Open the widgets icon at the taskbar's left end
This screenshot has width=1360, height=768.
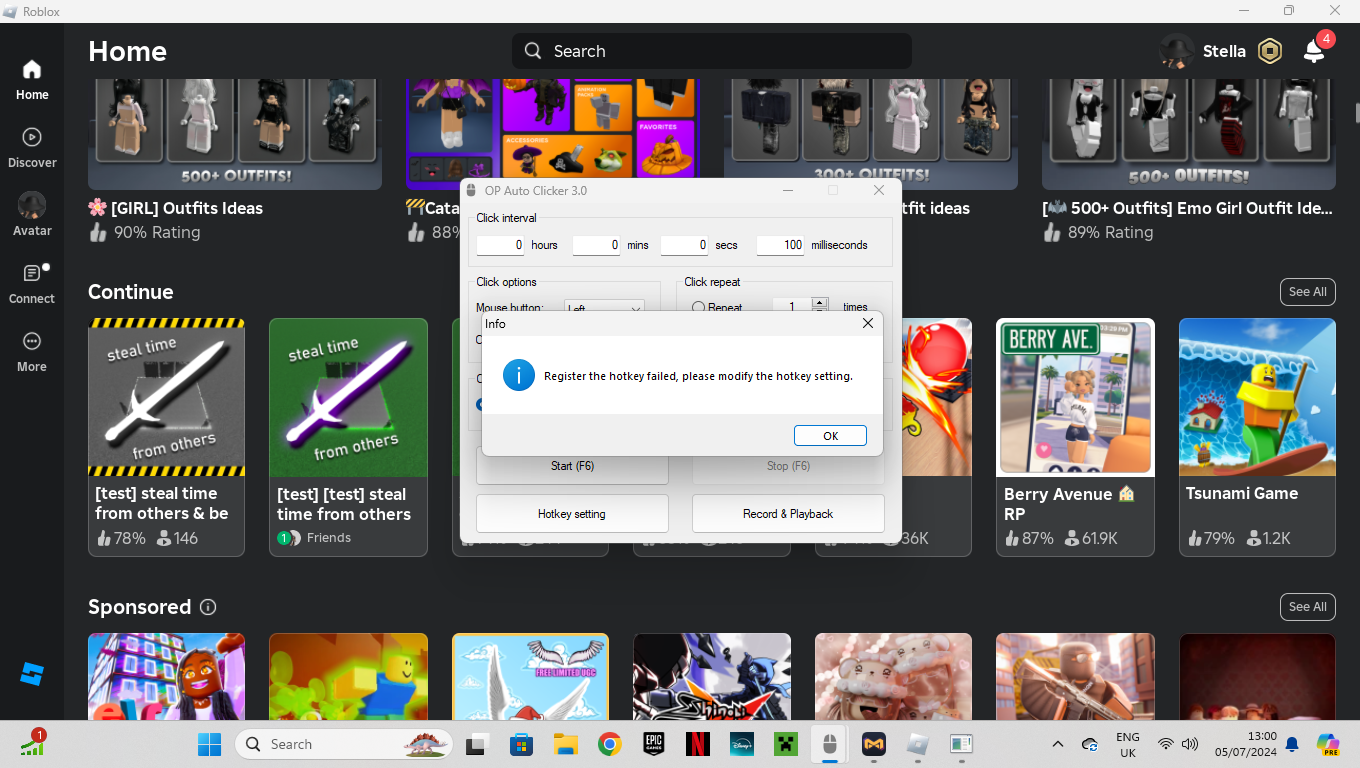[x=33, y=743]
